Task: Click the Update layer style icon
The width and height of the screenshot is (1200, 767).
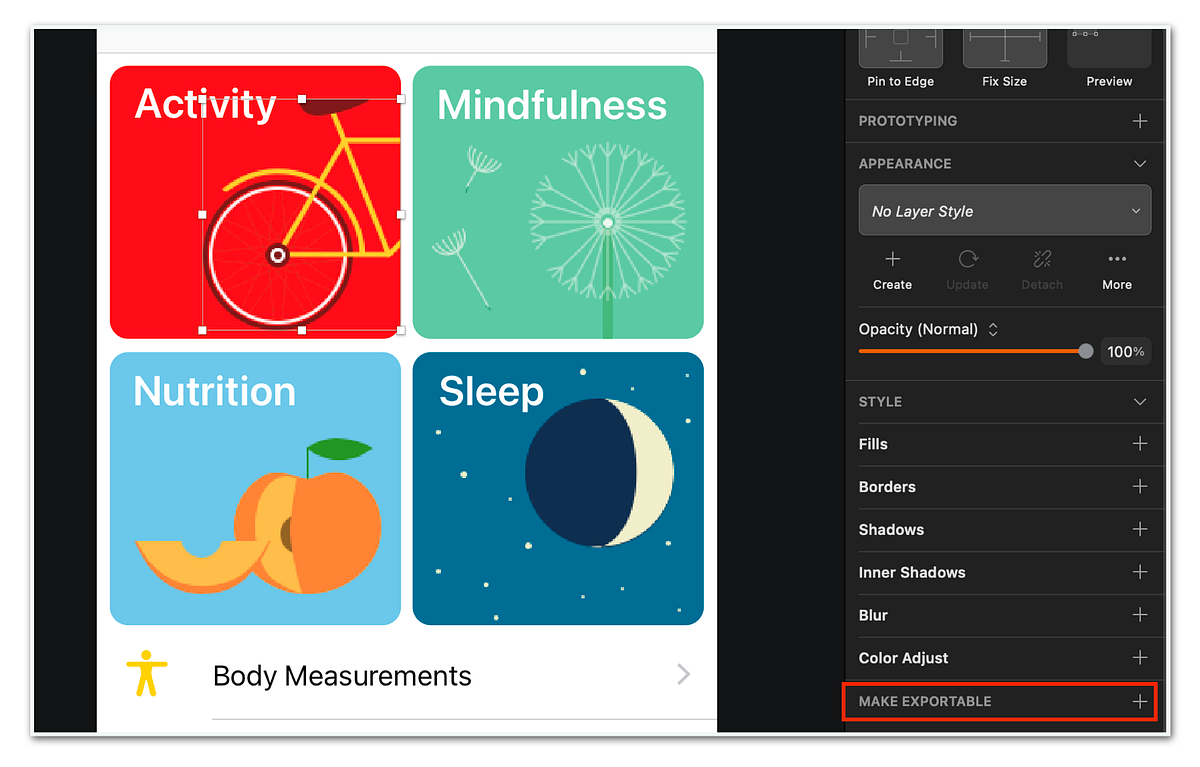Action: (x=966, y=270)
